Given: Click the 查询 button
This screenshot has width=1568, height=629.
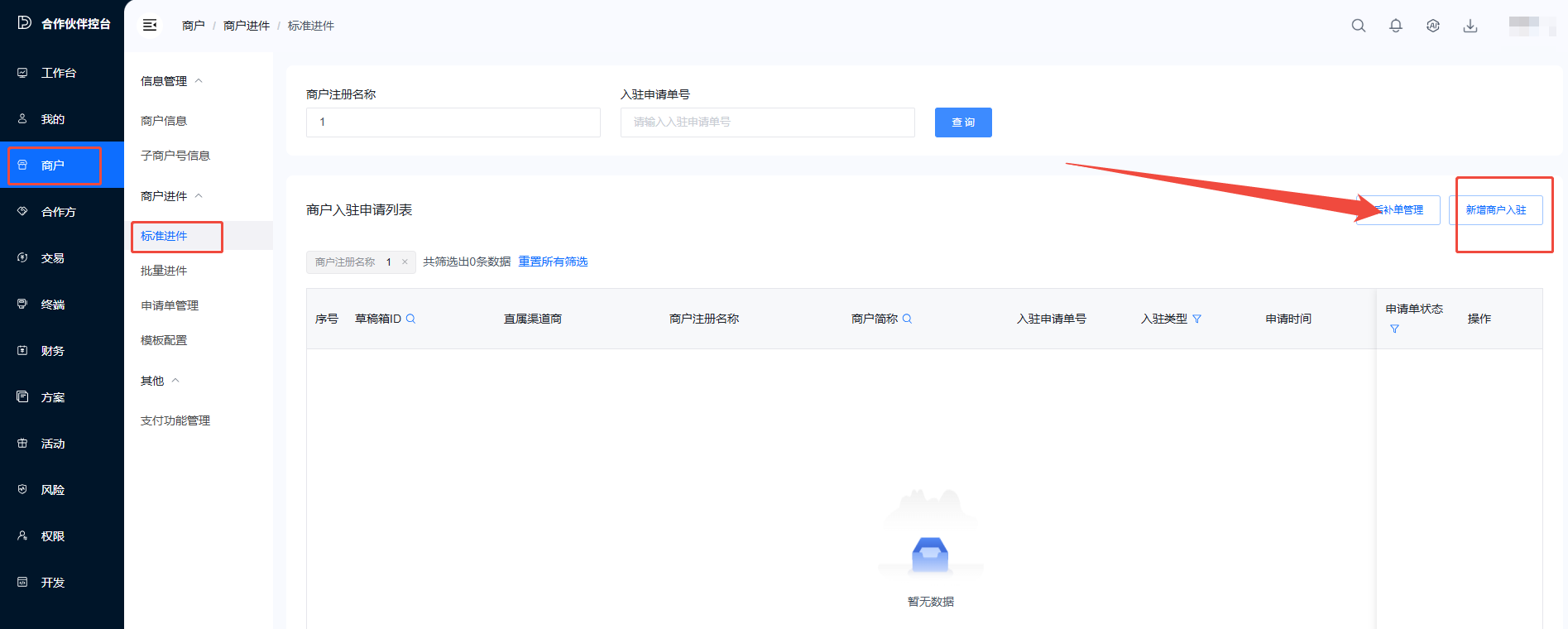Looking at the screenshot, I should 962,122.
